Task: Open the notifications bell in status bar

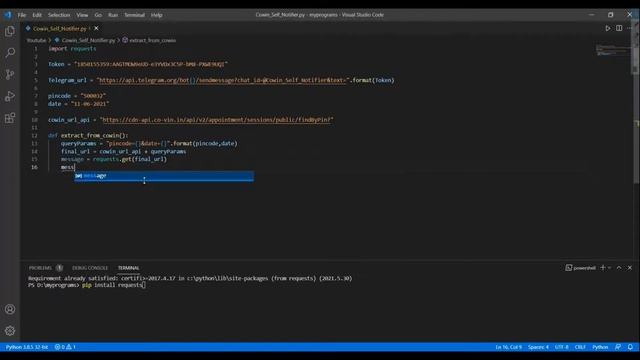Action: point(630,347)
